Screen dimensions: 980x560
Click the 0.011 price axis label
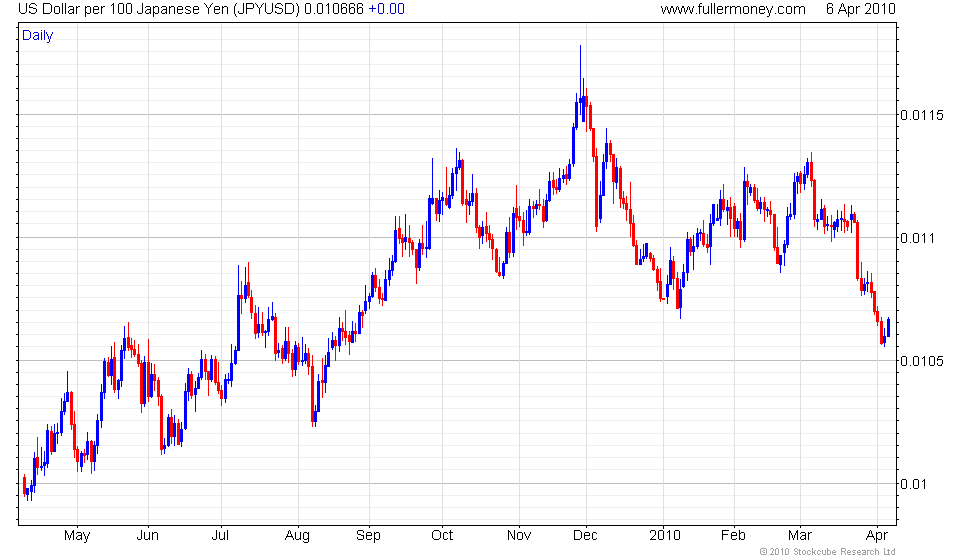[918, 238]
